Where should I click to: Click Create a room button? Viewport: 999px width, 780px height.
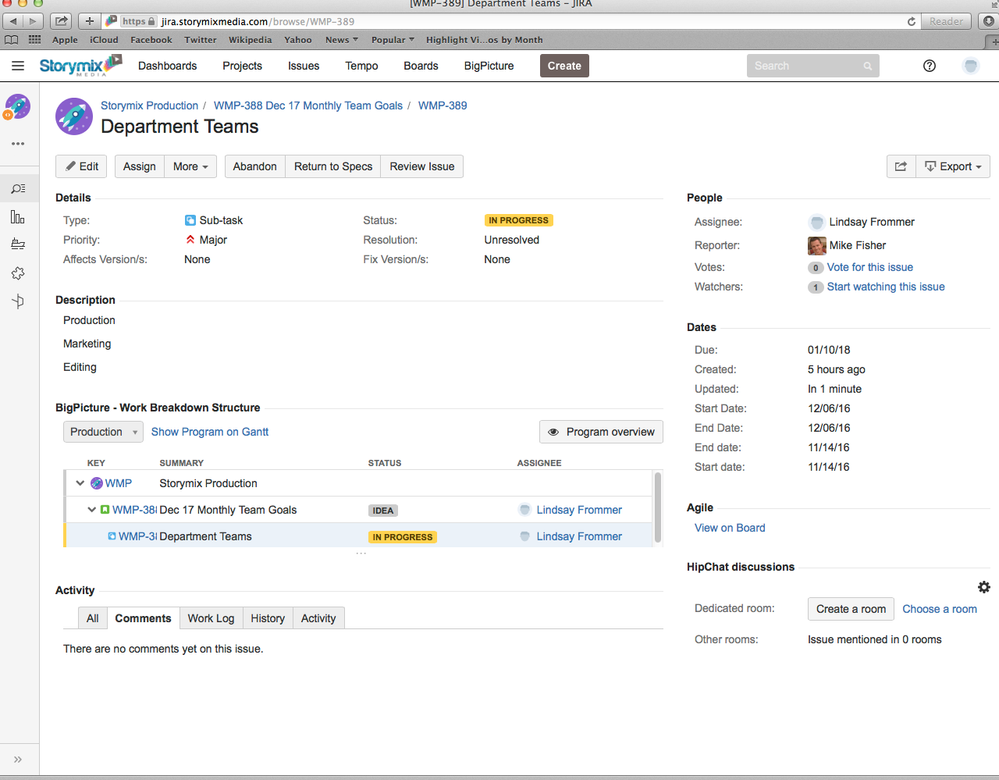(x=851, y=609)
